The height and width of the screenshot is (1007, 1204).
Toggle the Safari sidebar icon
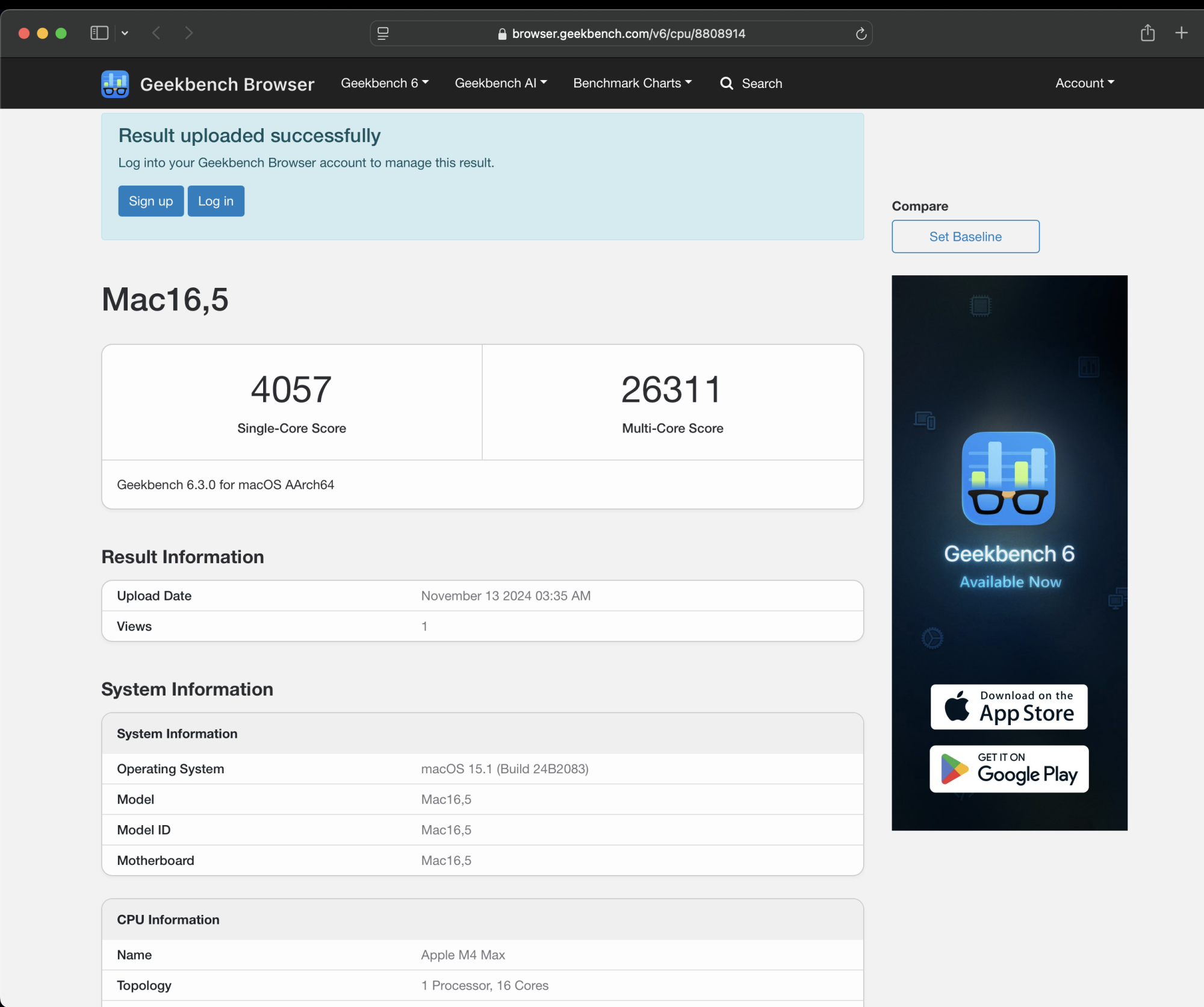click(x=99, y=33)
